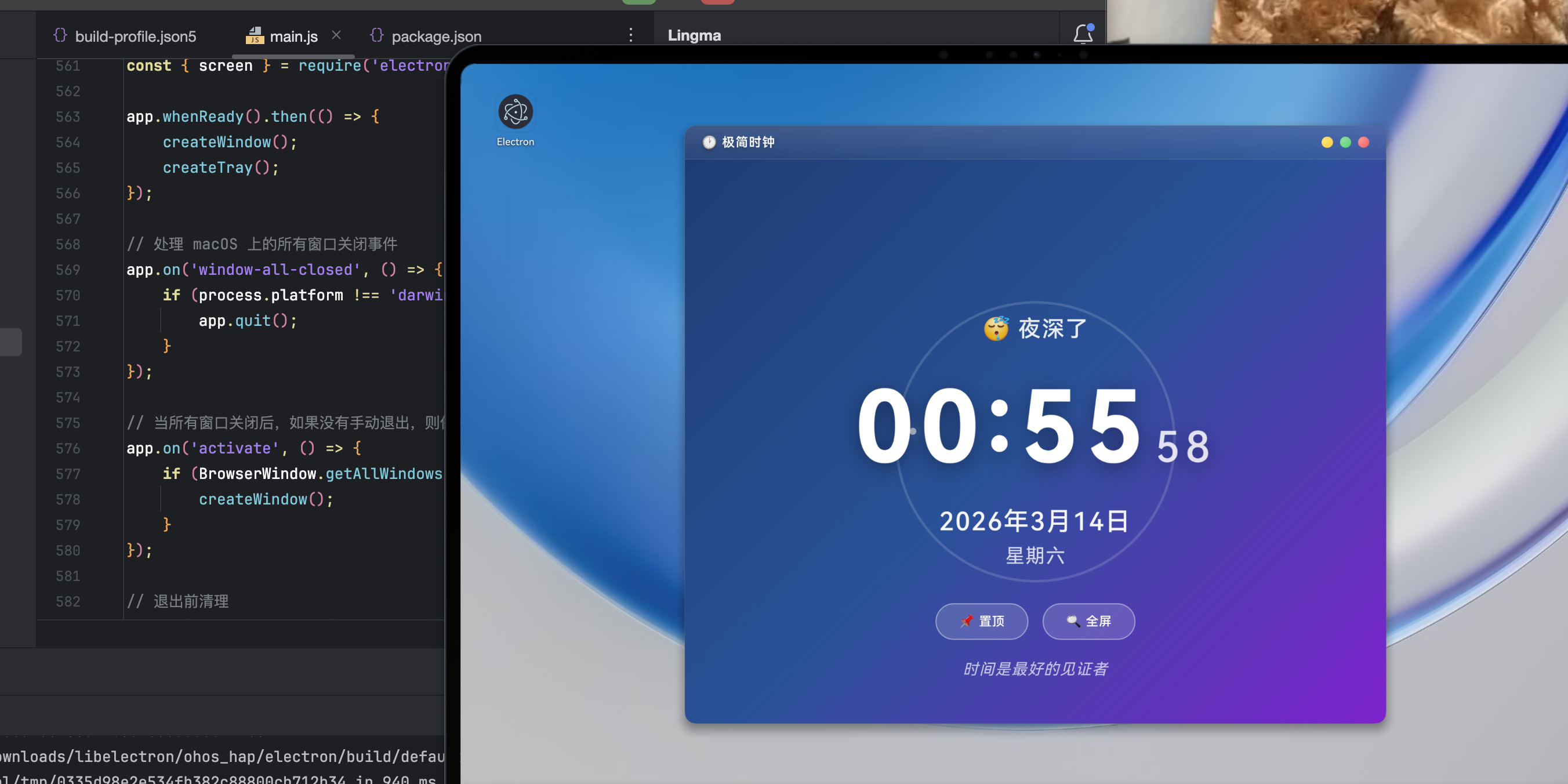Click the green dot of clock window
This screenshot has height=784, width=1568.
[x=1345, y=143]
